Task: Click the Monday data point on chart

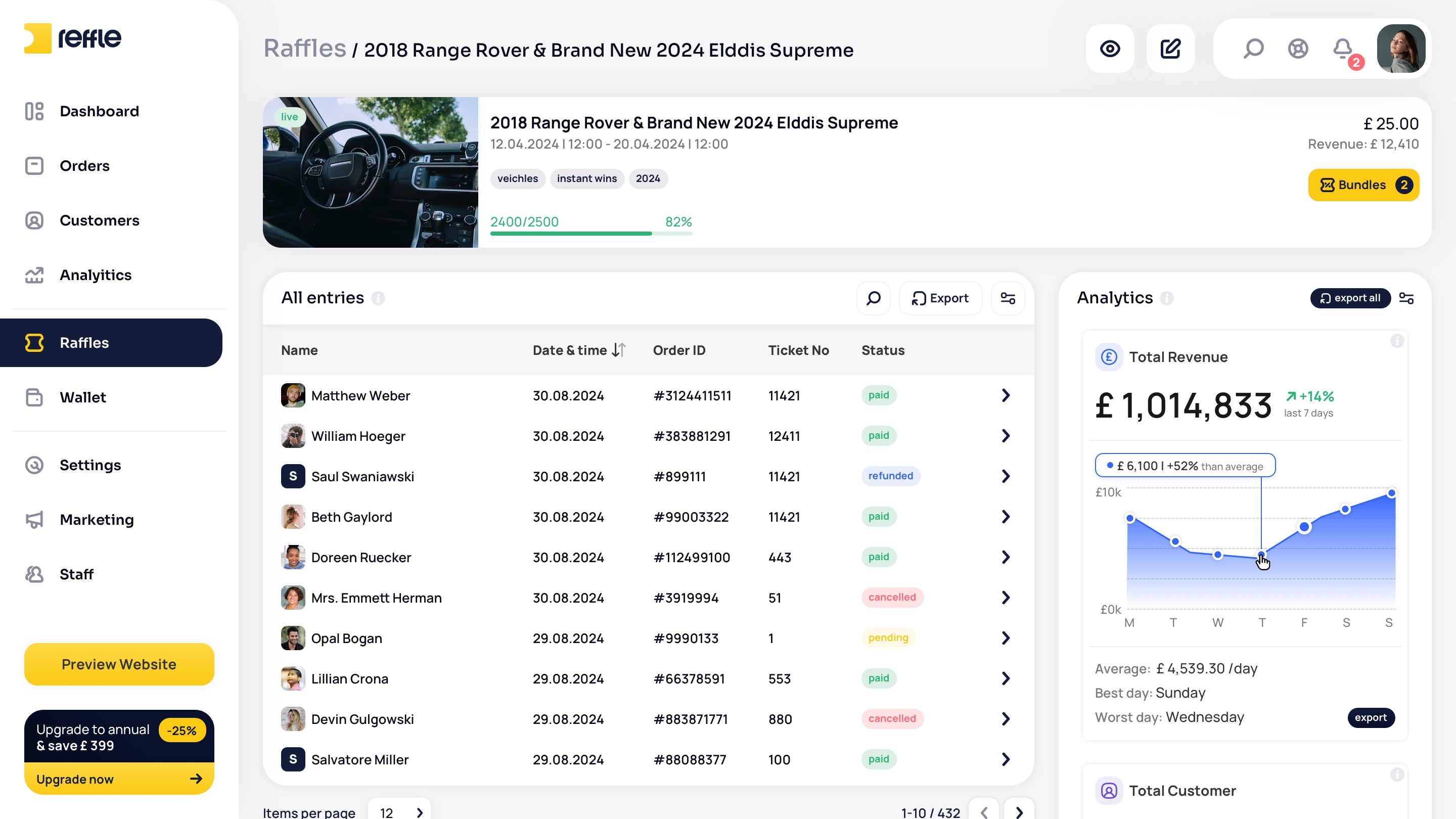Action: (x=1130, y=518)
